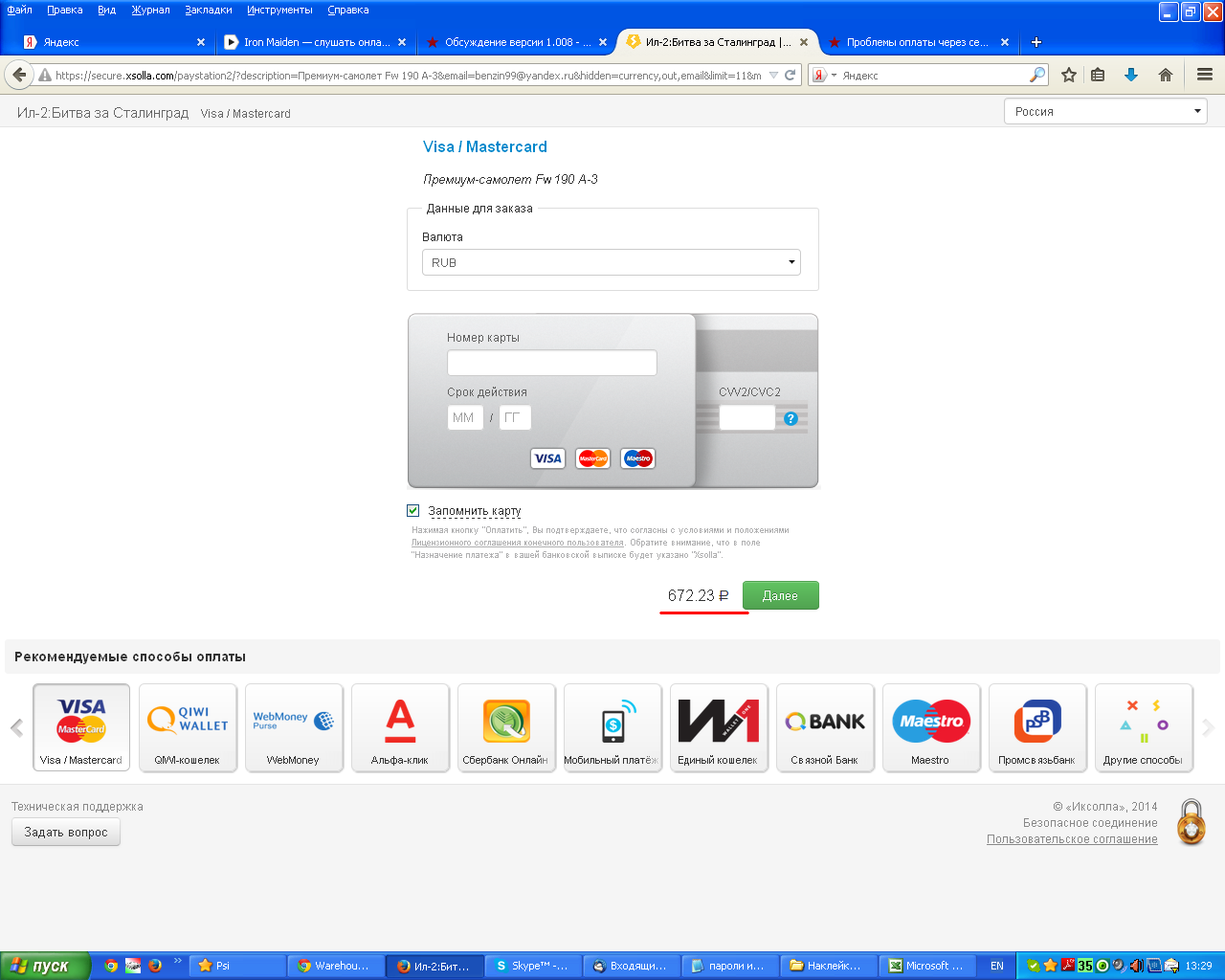Choose the Visa / Mastercard payment method tile
Image resolution: width=1225 pixels, height=980 pixels.
tap(81, 727)
